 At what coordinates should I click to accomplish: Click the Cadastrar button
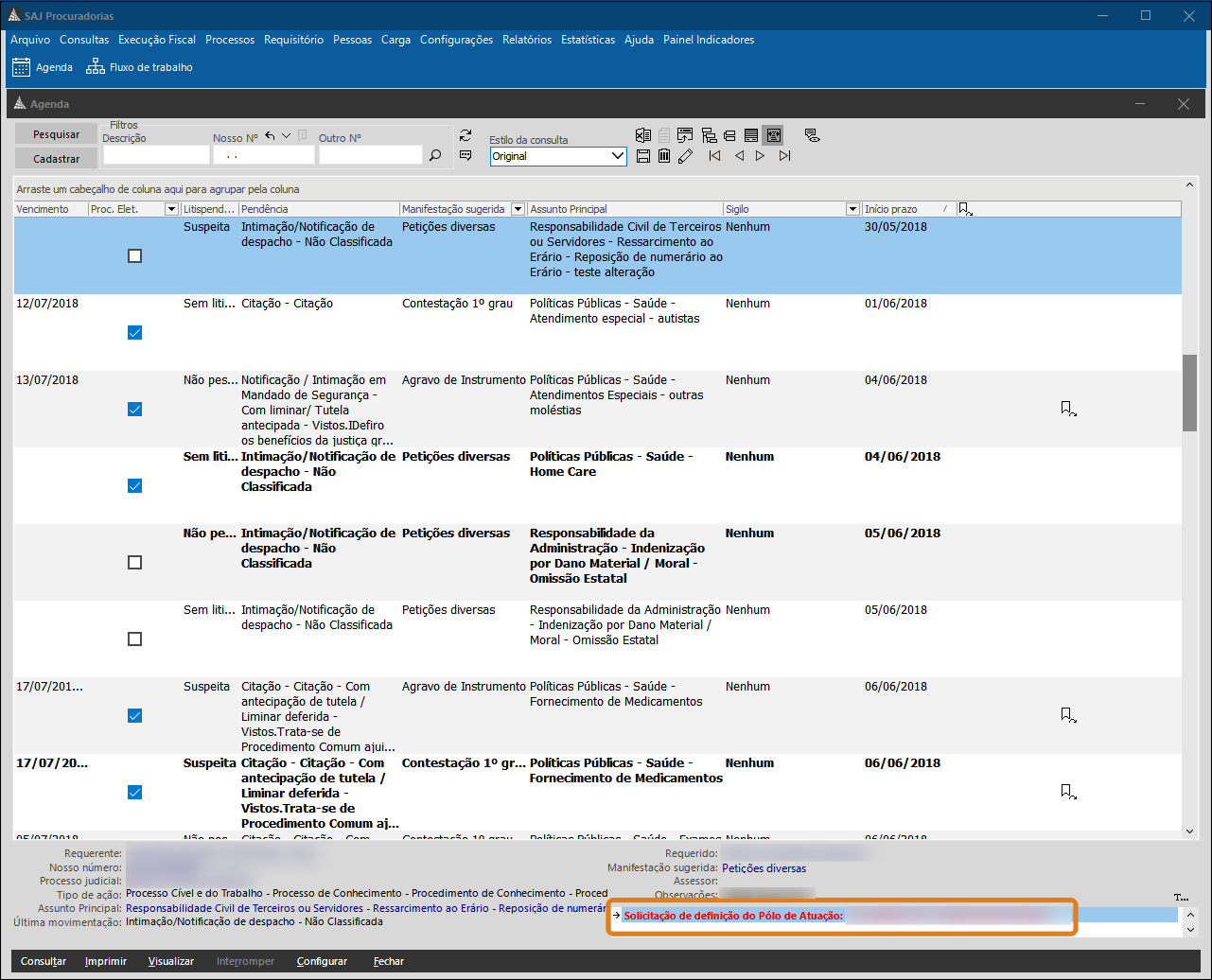(x=56, y=159)
